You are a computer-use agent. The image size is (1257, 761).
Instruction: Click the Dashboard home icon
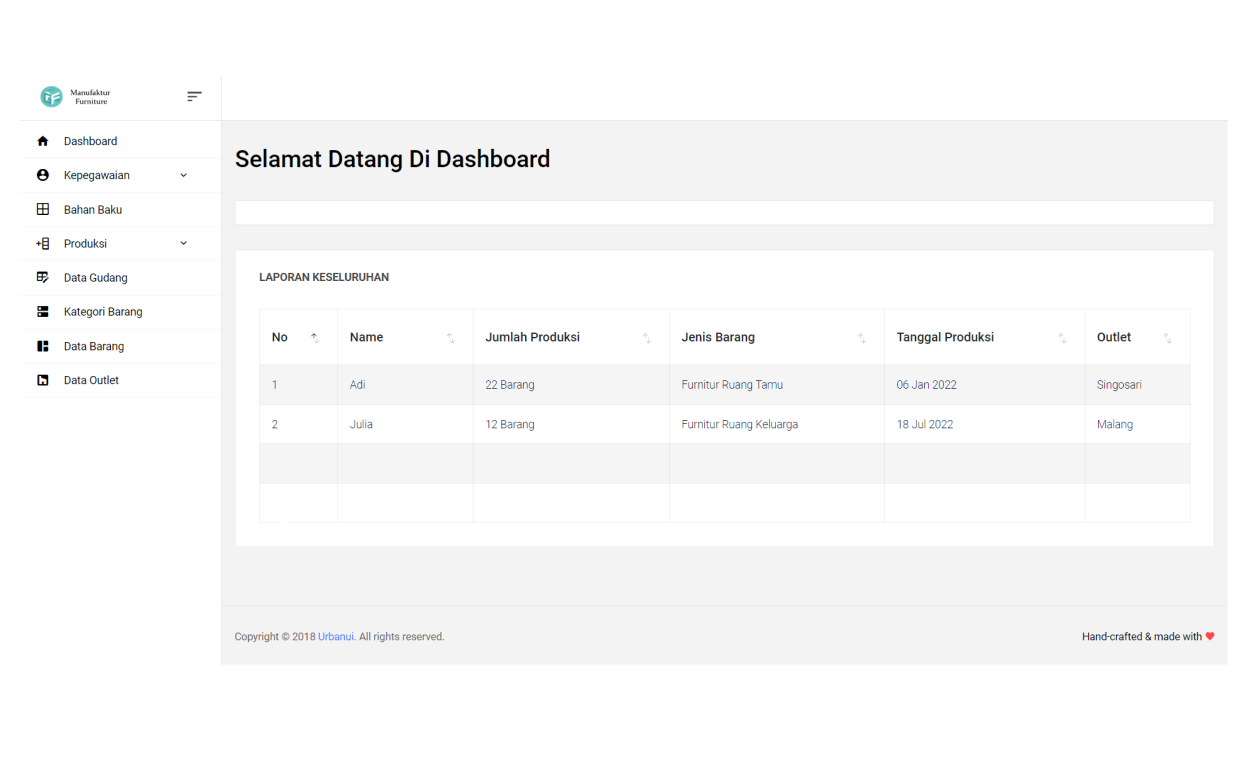point(43,142)
